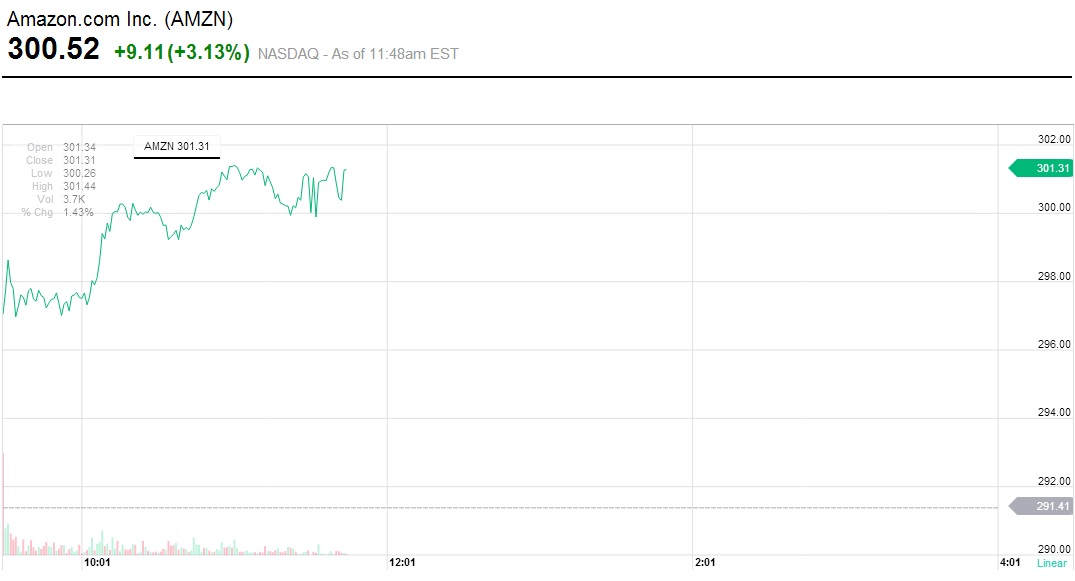Screen dimensions: 1075x581
Task: Click the green +9.11 (+3.13%) change
Action: coord(181,52)
